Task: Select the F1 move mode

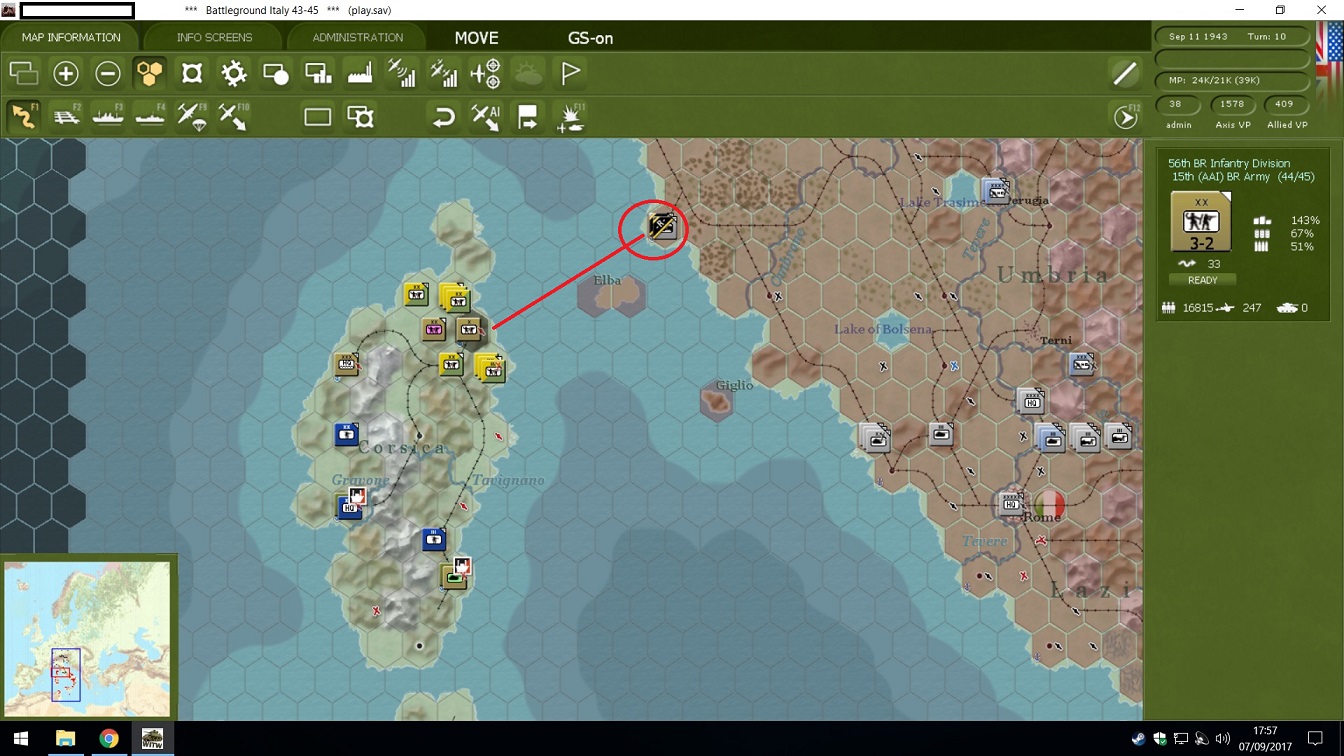Action: click(x=23, y=116)
